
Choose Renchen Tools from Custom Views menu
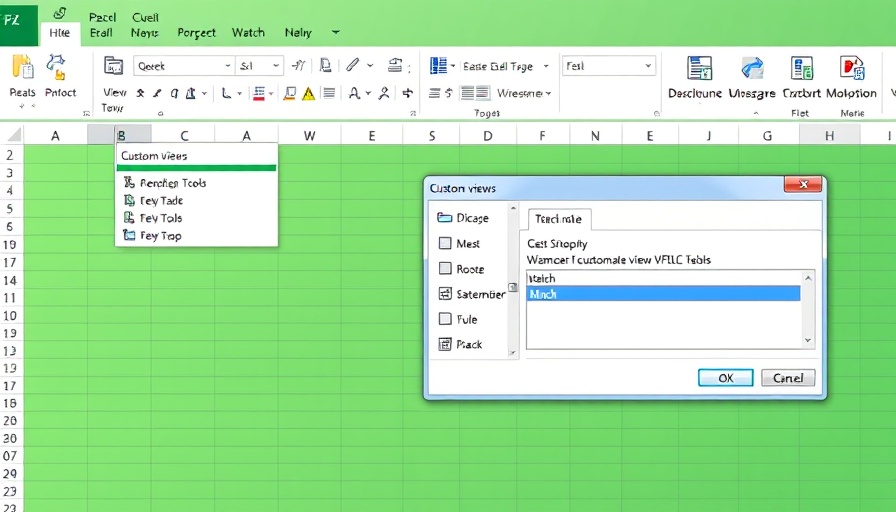click(172, 183)
